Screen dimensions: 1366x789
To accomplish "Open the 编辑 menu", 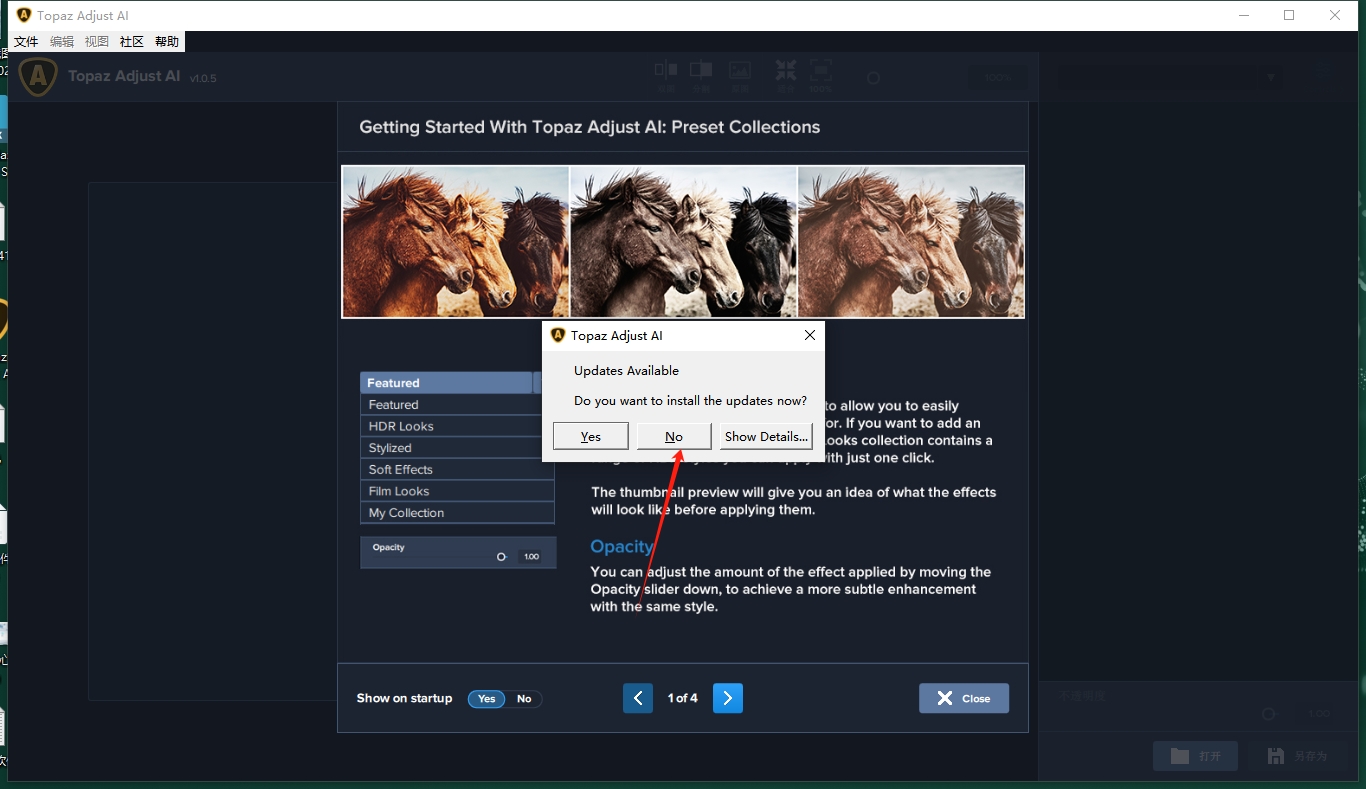I will click(x=62, y=42).
